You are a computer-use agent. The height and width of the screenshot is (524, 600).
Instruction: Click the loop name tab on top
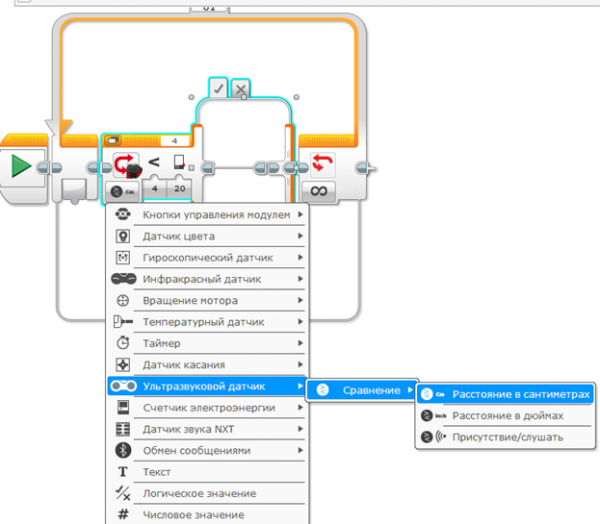coord(209,8)
